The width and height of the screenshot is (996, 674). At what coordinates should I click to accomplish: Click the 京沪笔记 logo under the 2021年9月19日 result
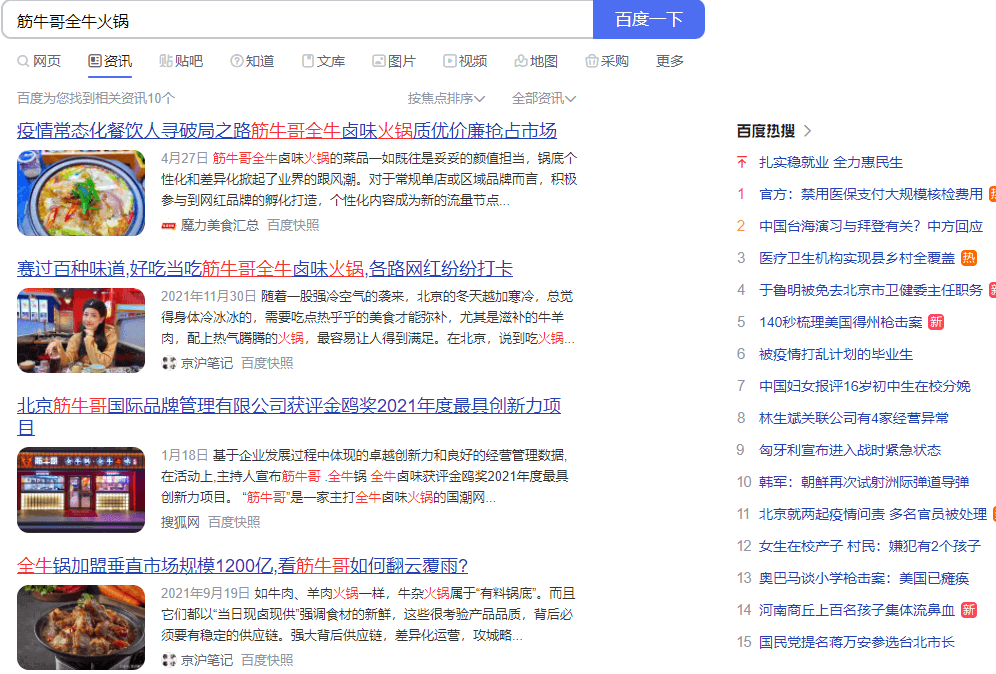click(168, 661)
